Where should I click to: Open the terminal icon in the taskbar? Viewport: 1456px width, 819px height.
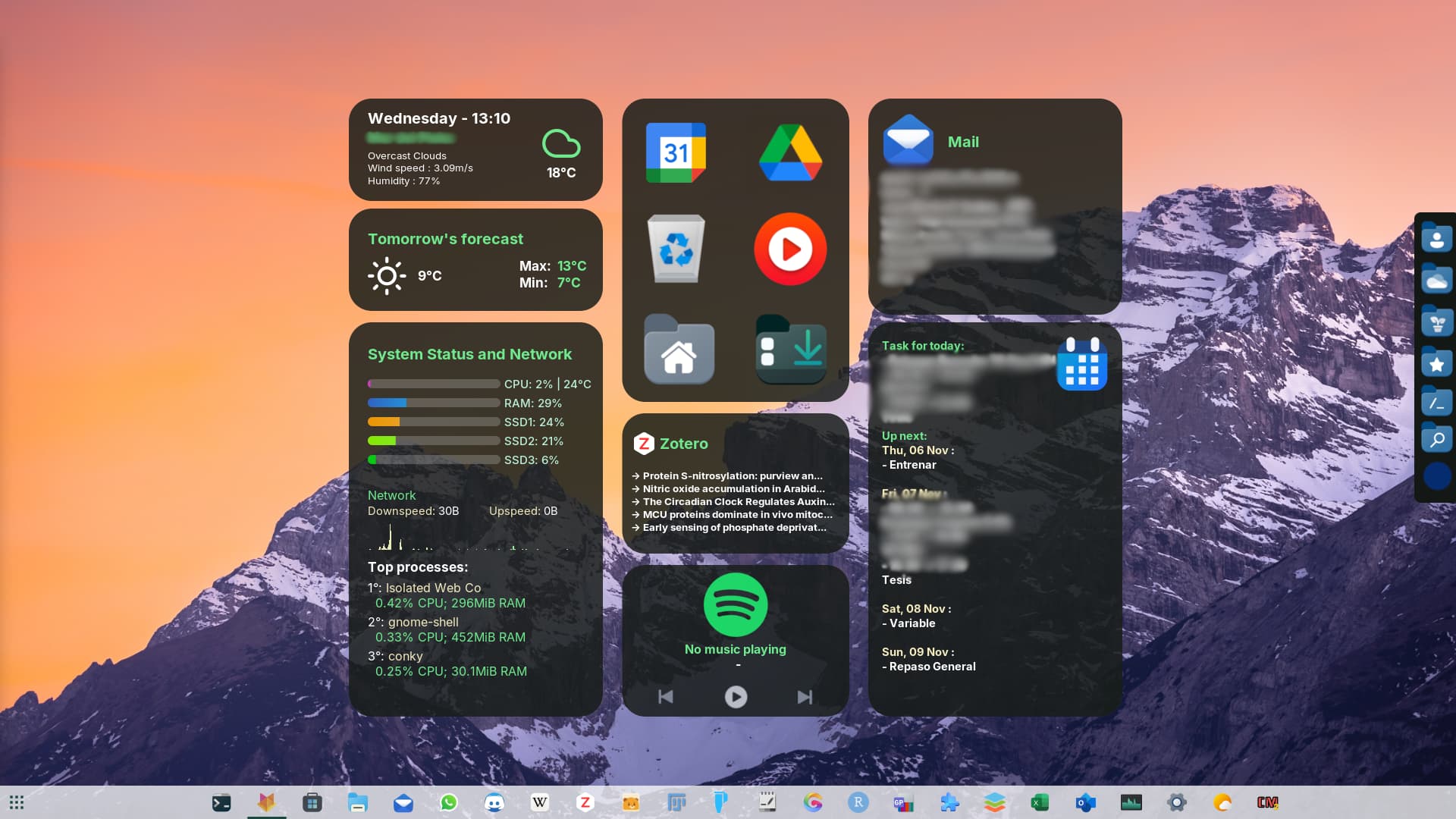[x=221, y=802]
